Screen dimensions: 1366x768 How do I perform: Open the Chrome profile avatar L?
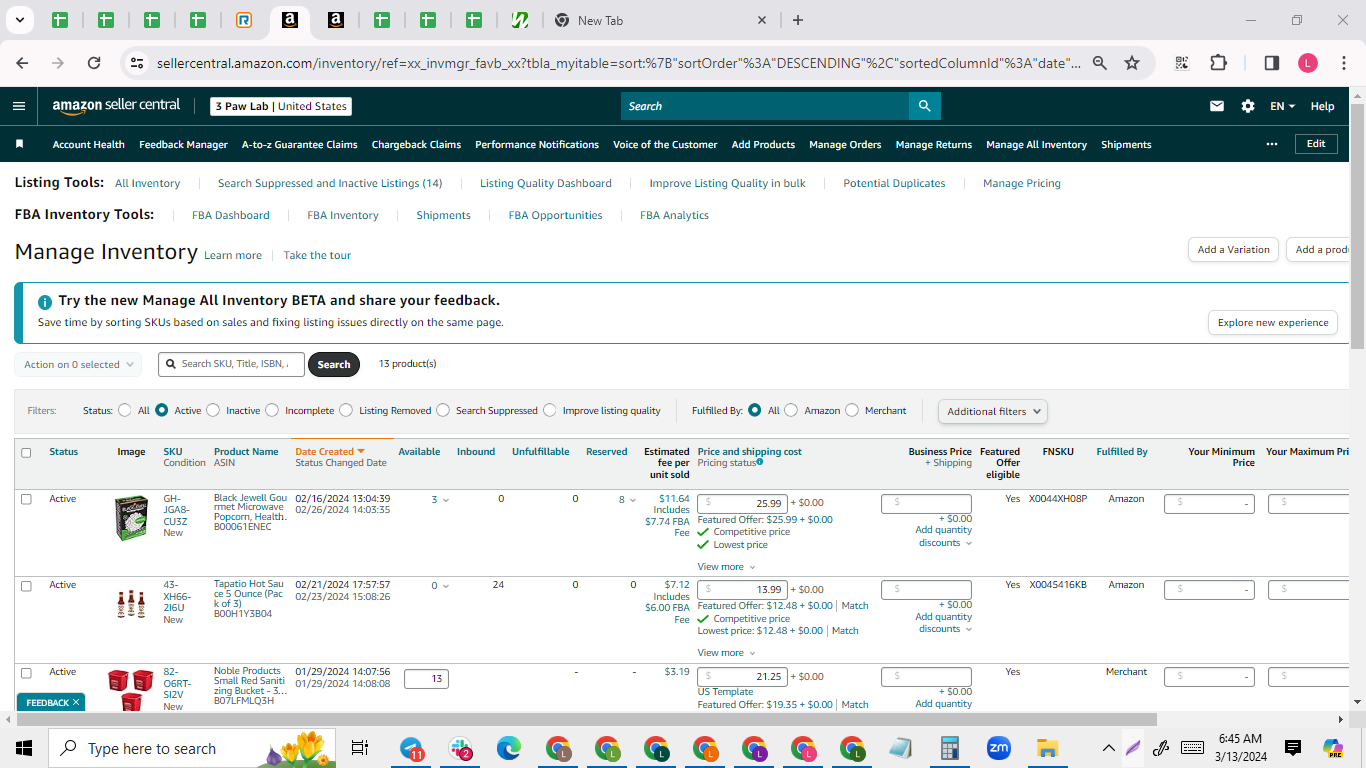[1308, 63]
